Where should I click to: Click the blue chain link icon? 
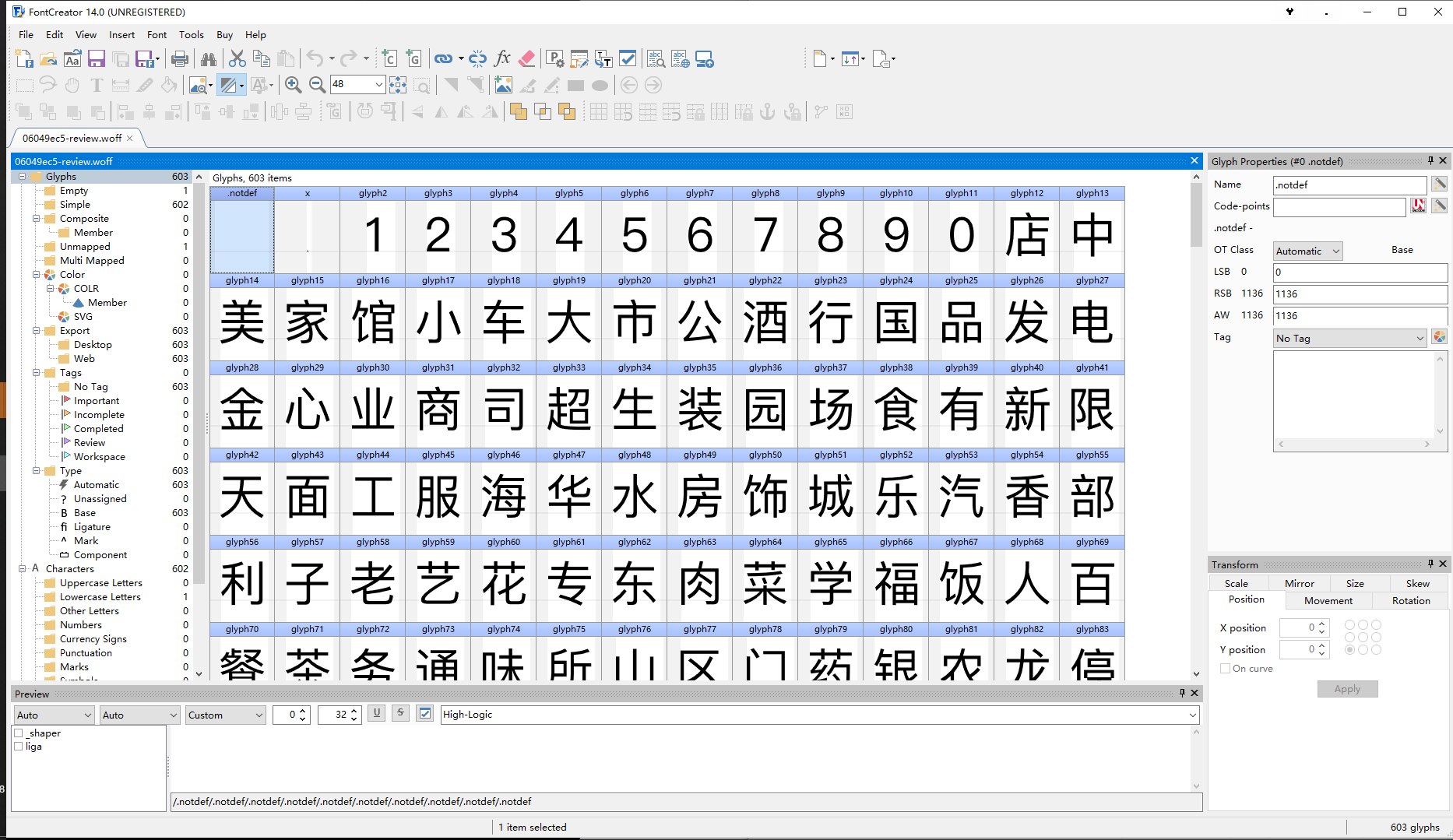[x=443, y=59]
